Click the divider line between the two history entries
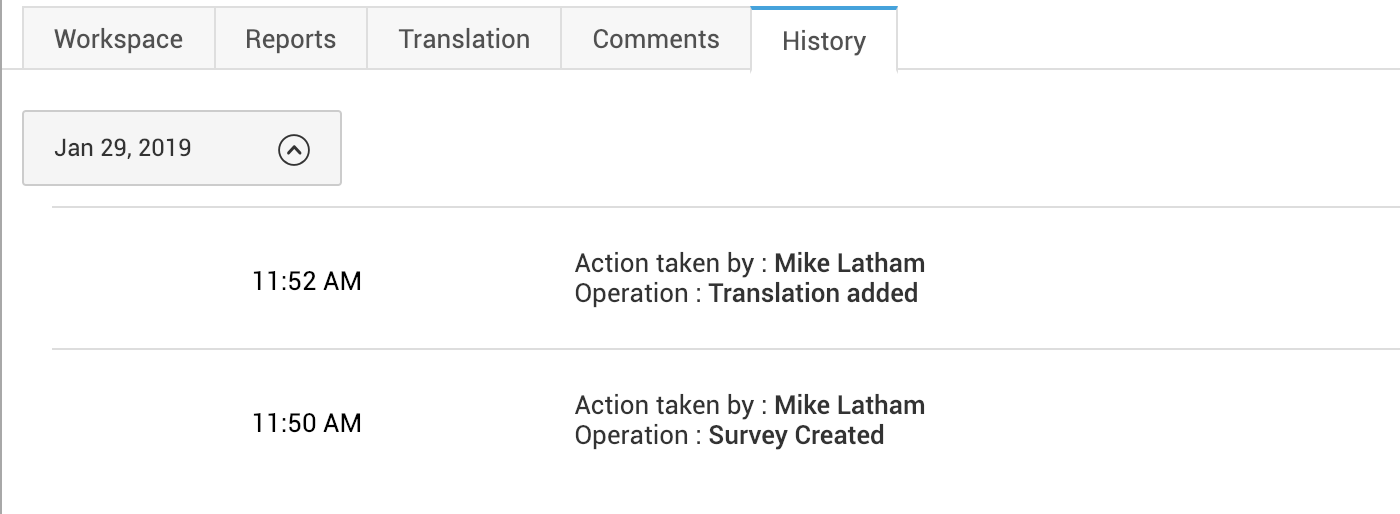The image size is (1400, 514). click(700, 349)
